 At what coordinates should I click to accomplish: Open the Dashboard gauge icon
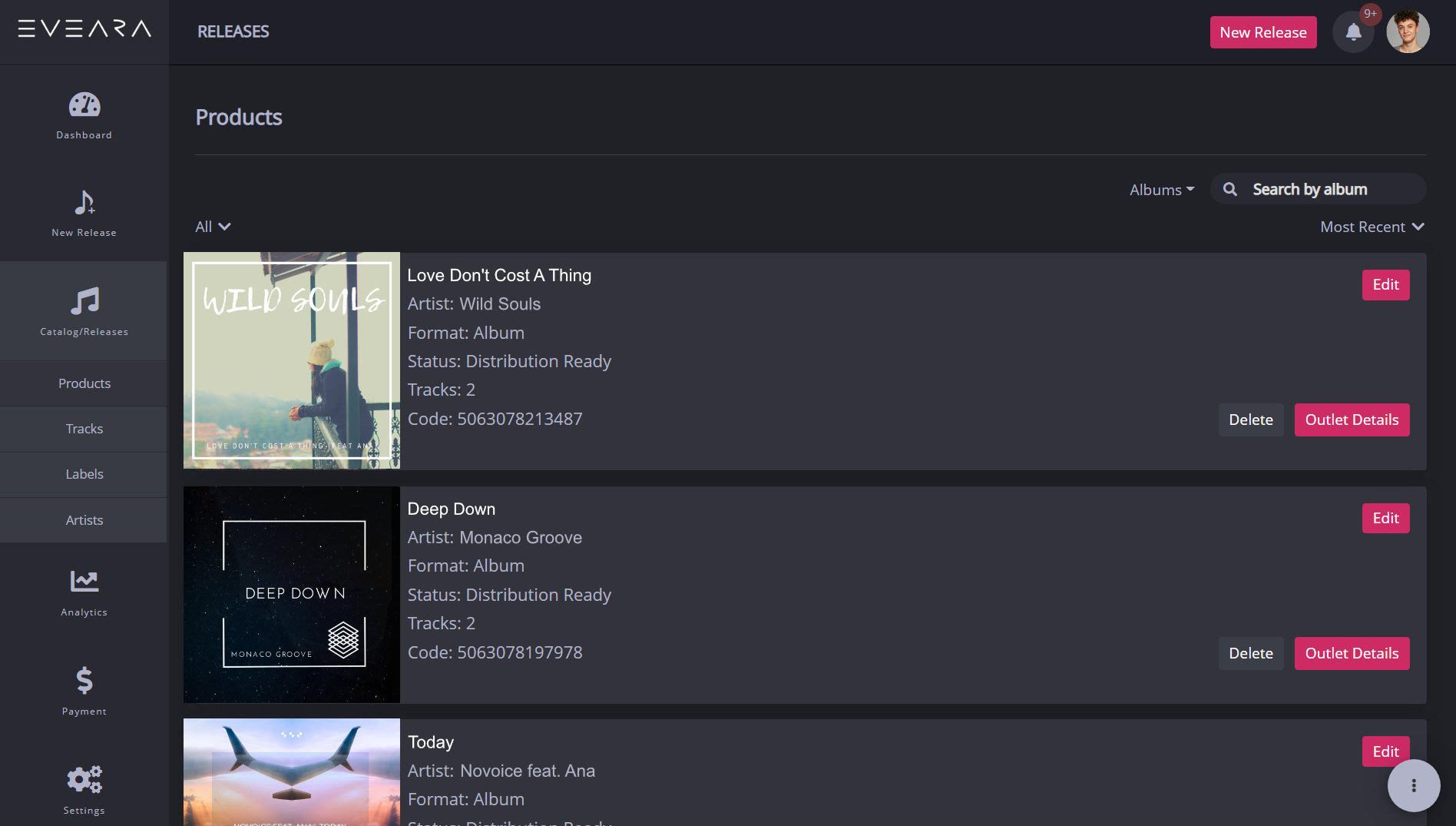(x=84, y=104)
